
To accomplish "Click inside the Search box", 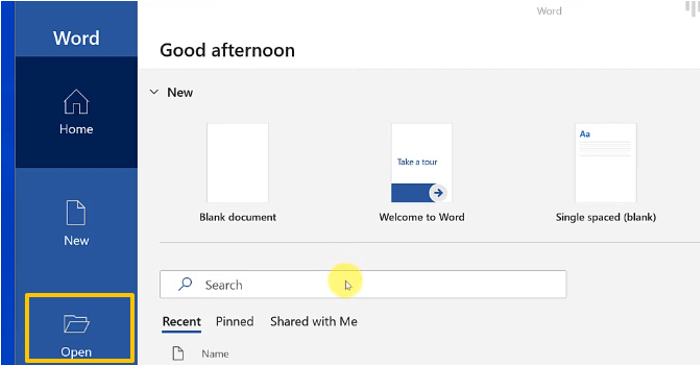I will [x=363, y=284].
